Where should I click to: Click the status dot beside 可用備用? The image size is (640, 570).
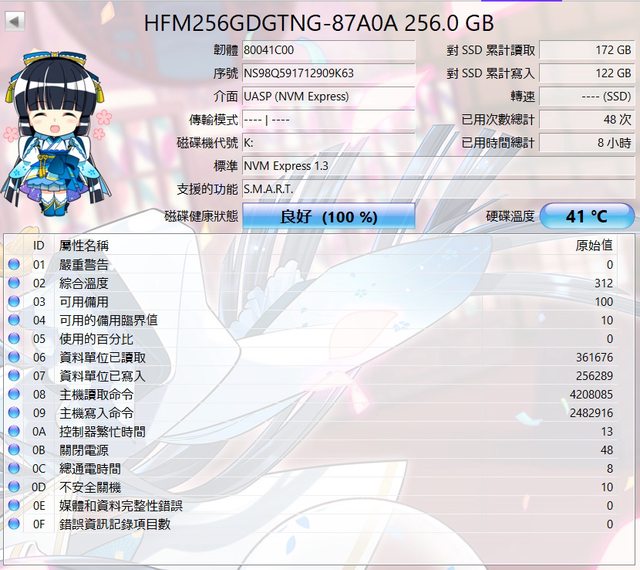tap(14, 301)
